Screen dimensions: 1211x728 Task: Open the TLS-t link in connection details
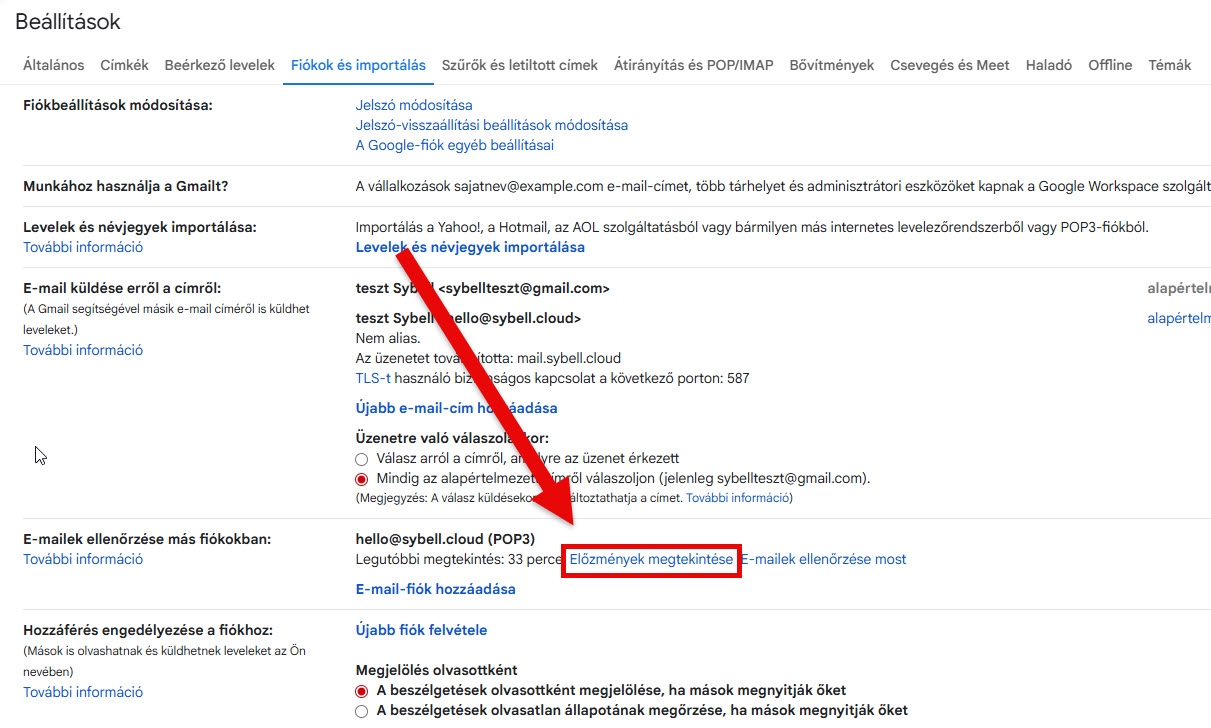[373, 378]
